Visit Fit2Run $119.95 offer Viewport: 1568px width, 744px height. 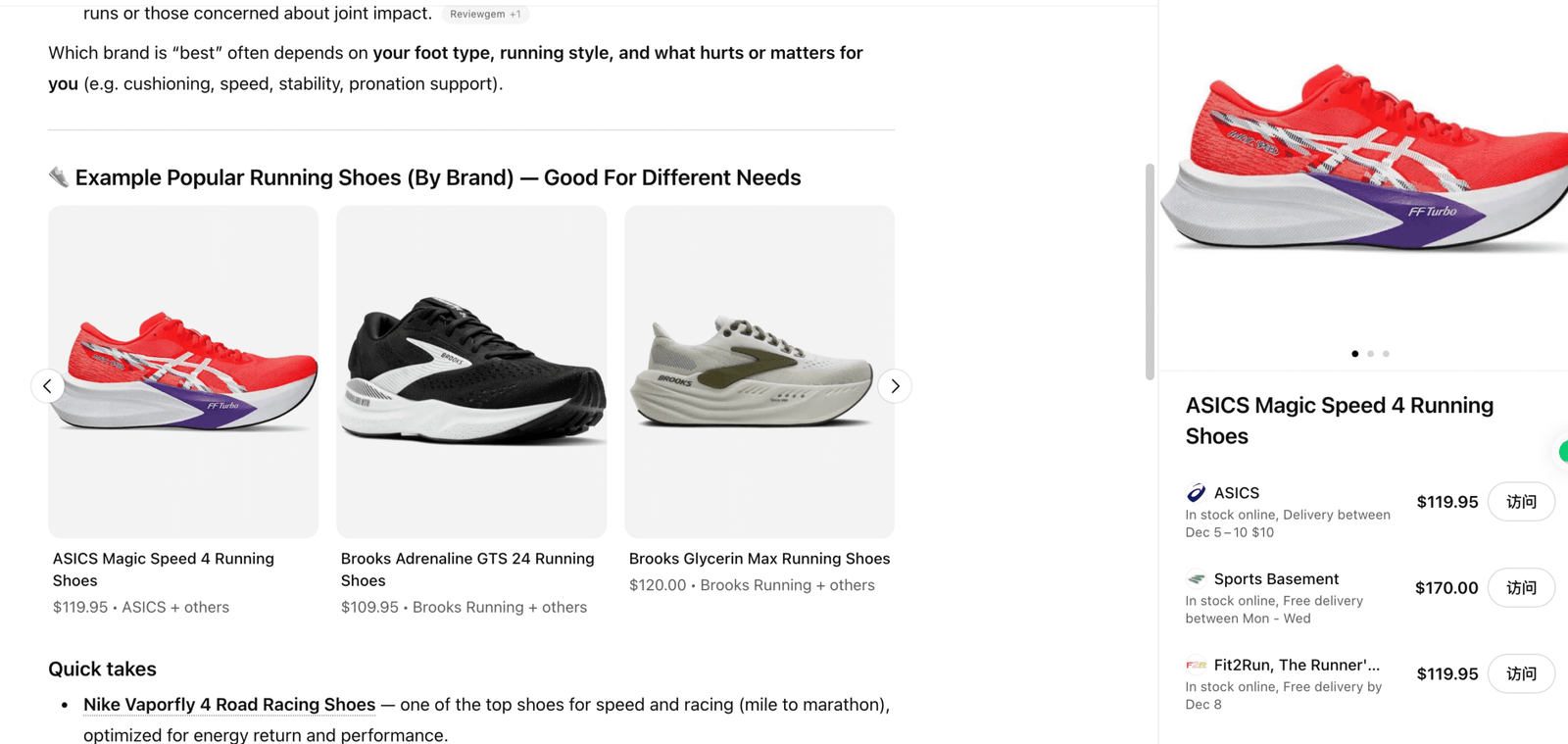1521,673
